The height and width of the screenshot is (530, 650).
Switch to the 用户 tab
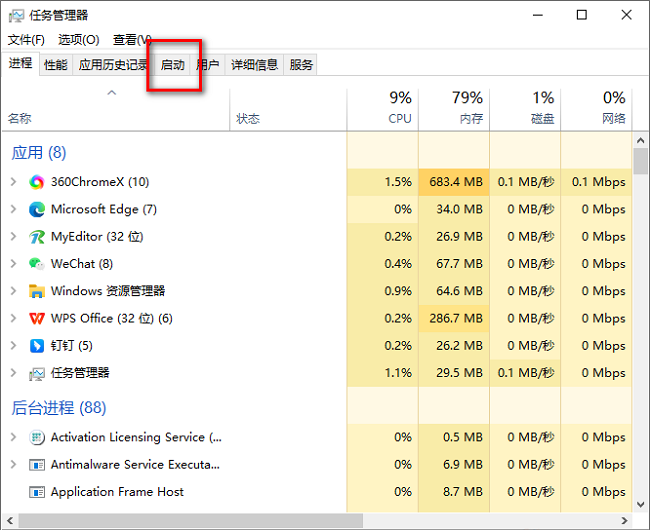click(x=208, y=65)
